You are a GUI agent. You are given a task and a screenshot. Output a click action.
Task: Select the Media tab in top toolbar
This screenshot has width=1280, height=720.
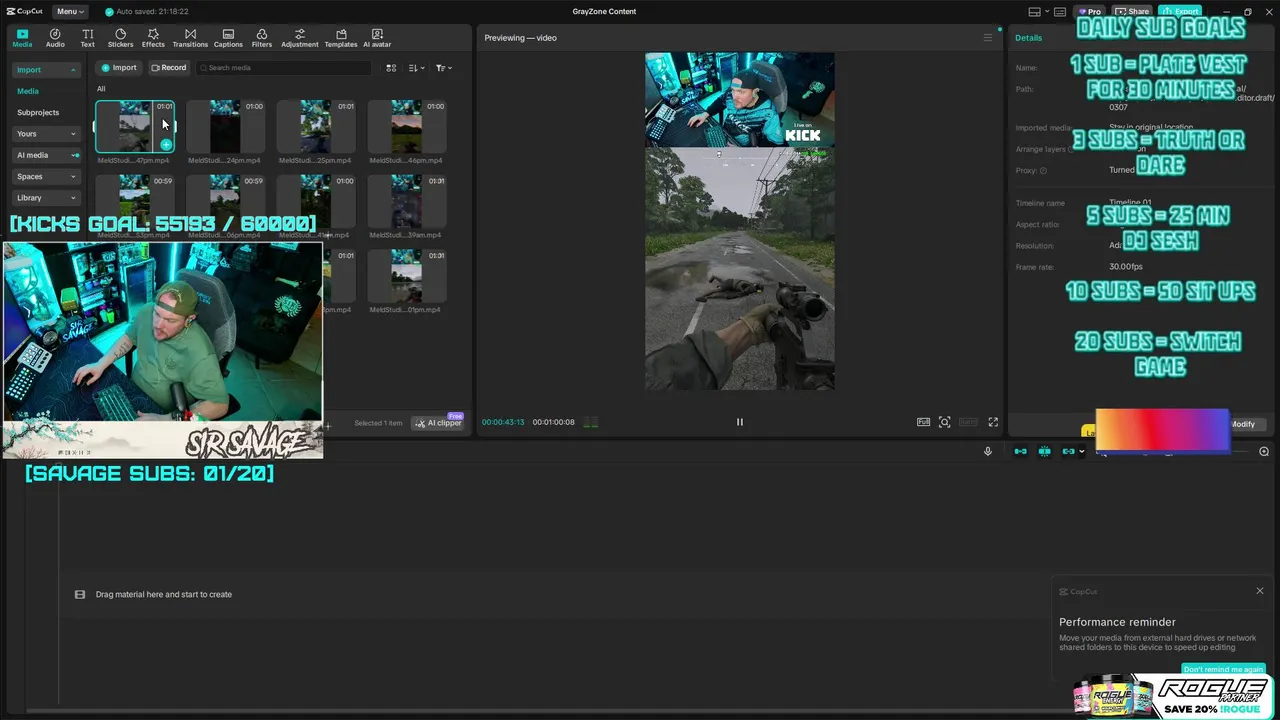(x=22, y=38)
